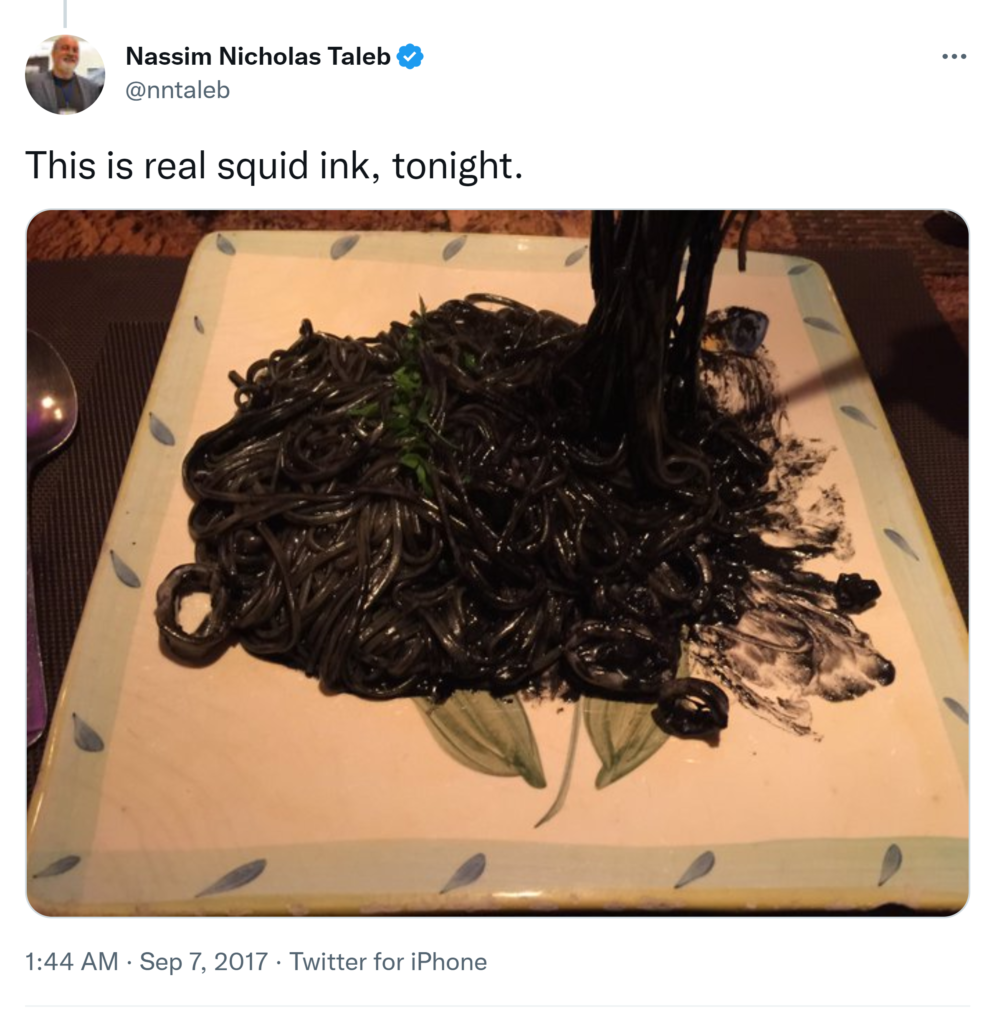Screen dimensions: 987x1024
Task: Click the blue verified badge
Action: coord(410,57)
